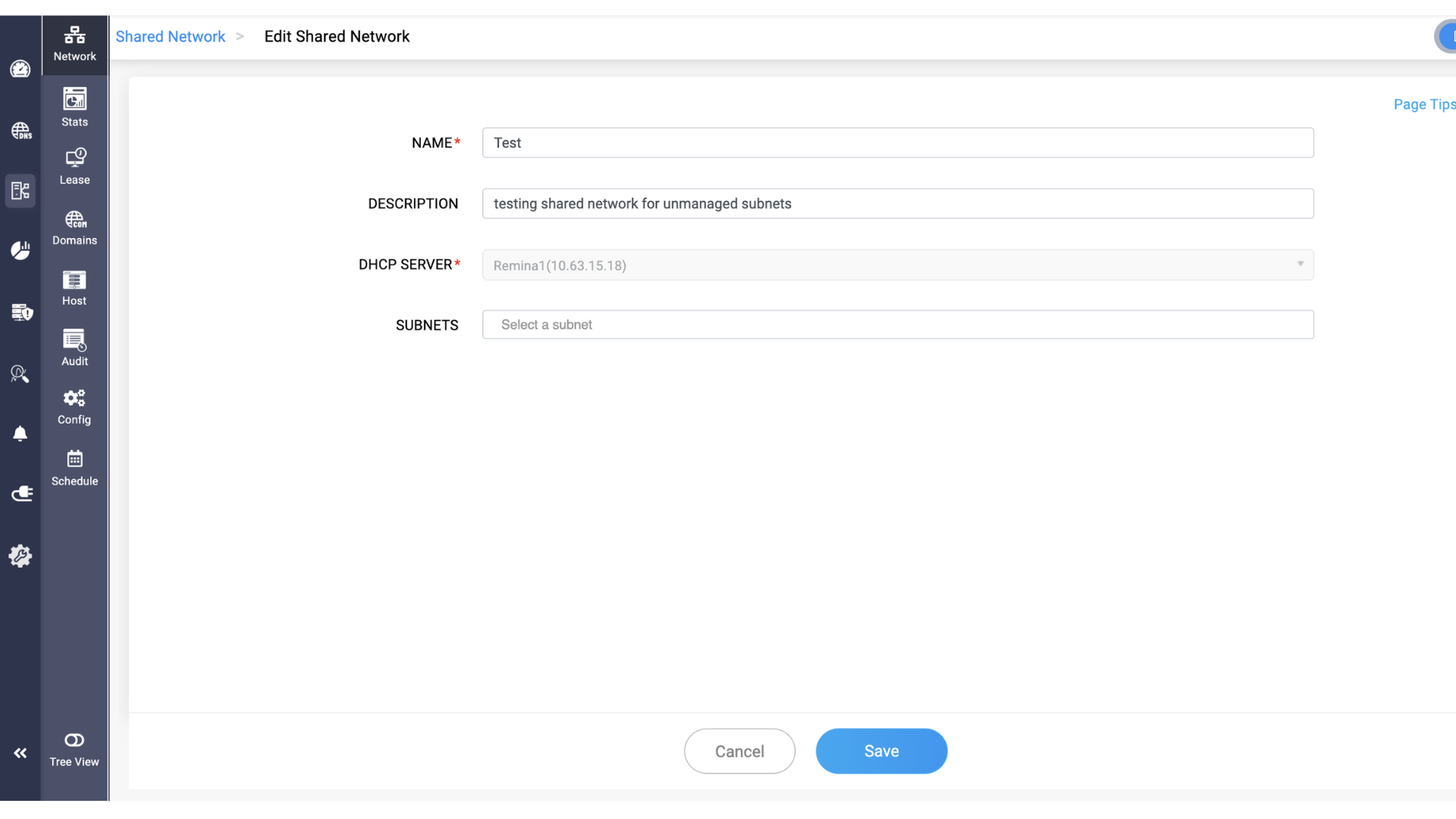This screenshot has width=1456, height=819.
Task: Open the Host section
Action: pyautogui.click(x=74, y=288)
